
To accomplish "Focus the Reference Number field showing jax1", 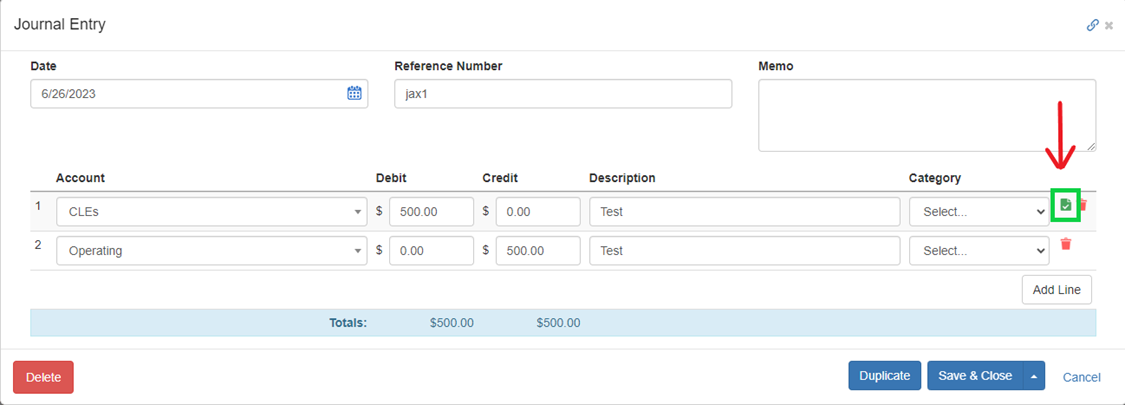I will (x=563, y=93).
